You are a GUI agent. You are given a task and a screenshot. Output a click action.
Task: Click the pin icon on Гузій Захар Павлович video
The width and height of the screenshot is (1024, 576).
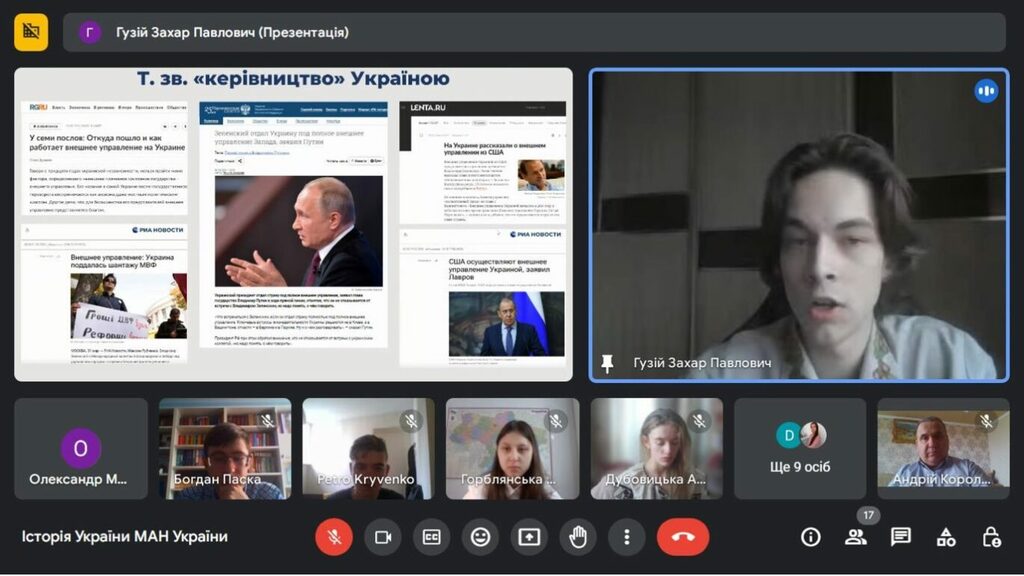pyautogui.click(x=607, y=363)
